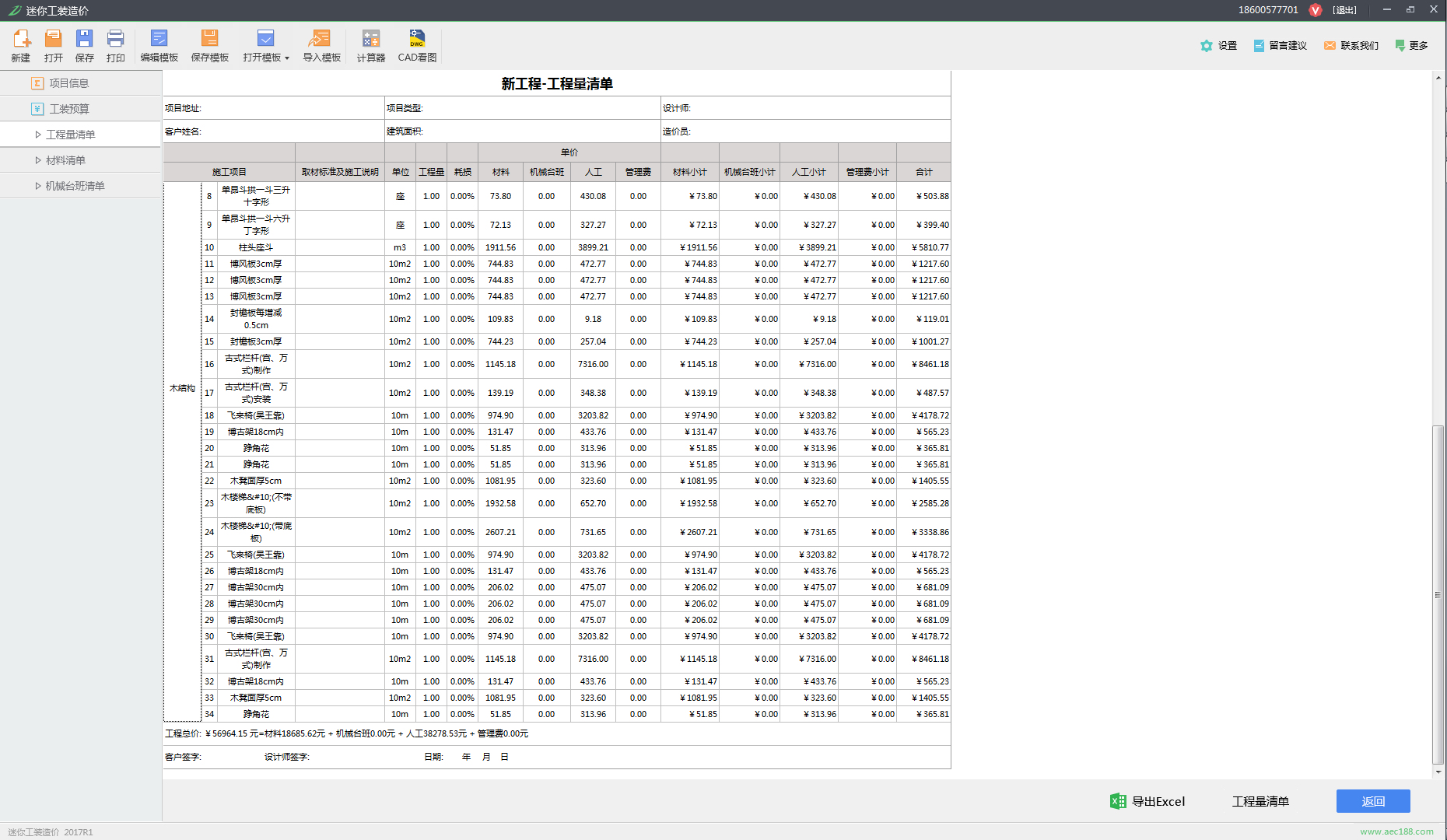1447x840 pixels.
Task: Launch the 计算器 calculator tool
Action: tap(370, 39)
